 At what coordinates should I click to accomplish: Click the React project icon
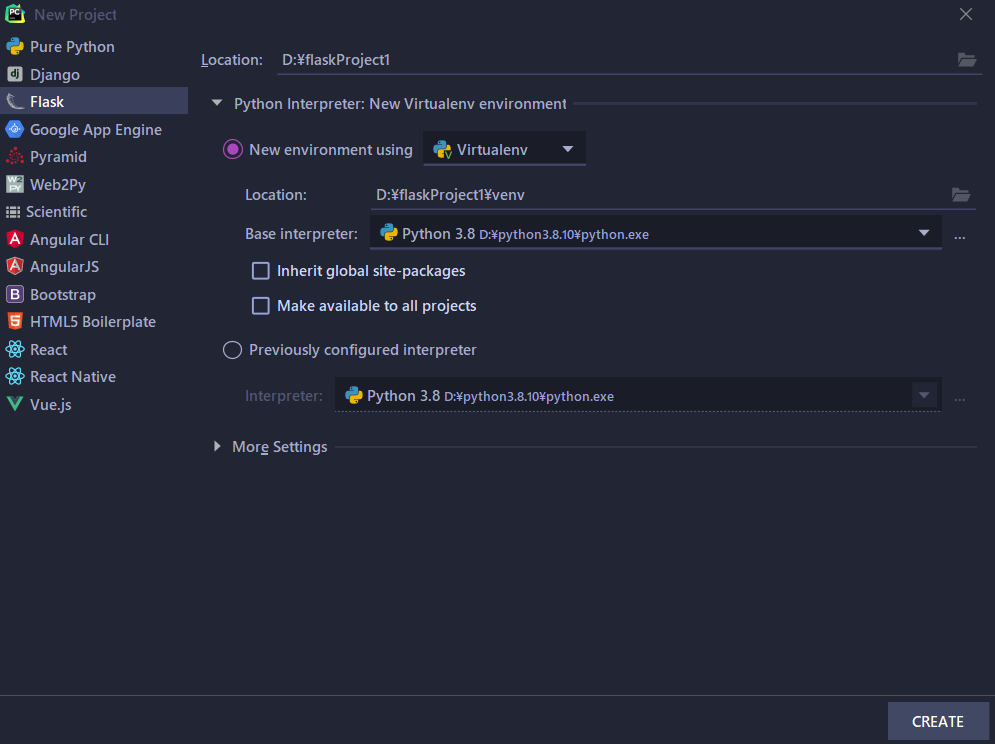(15, 349)
